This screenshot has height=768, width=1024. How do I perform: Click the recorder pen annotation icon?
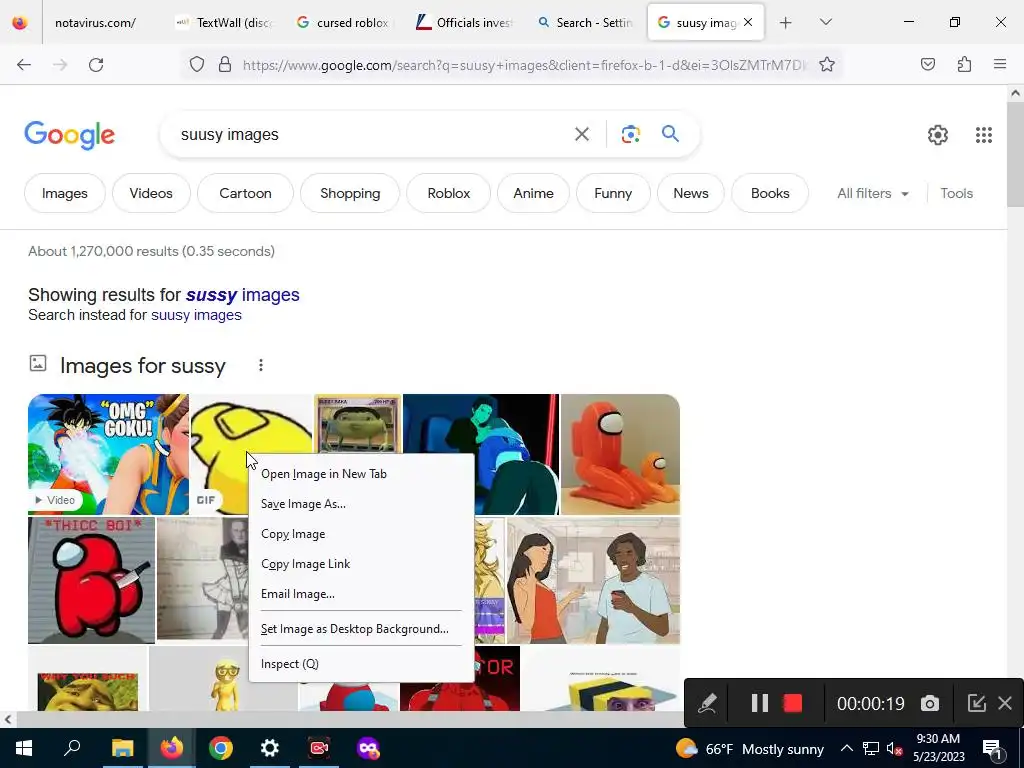707,703
